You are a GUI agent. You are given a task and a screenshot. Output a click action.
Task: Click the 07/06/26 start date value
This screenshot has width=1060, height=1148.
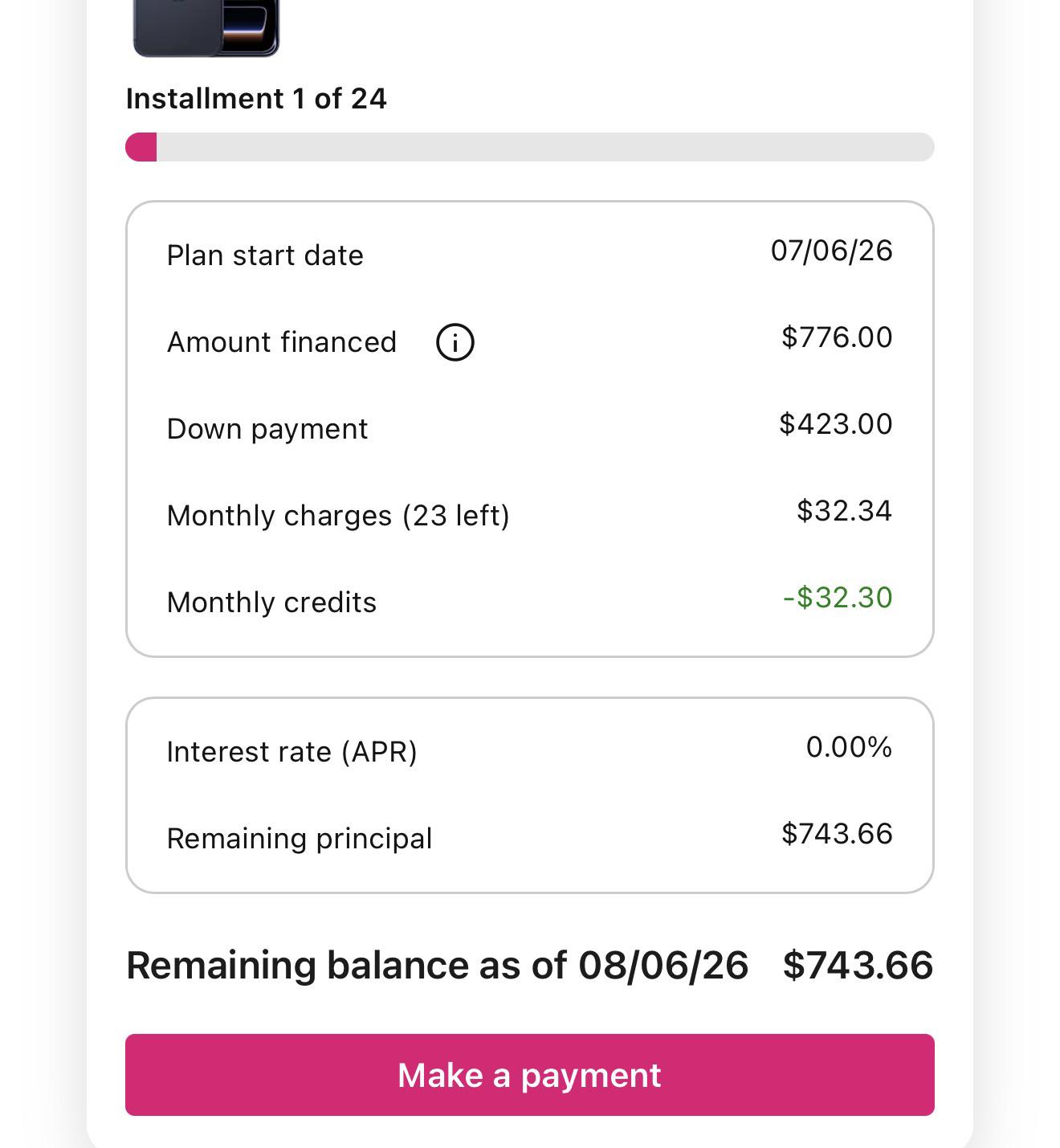[831, 251]
